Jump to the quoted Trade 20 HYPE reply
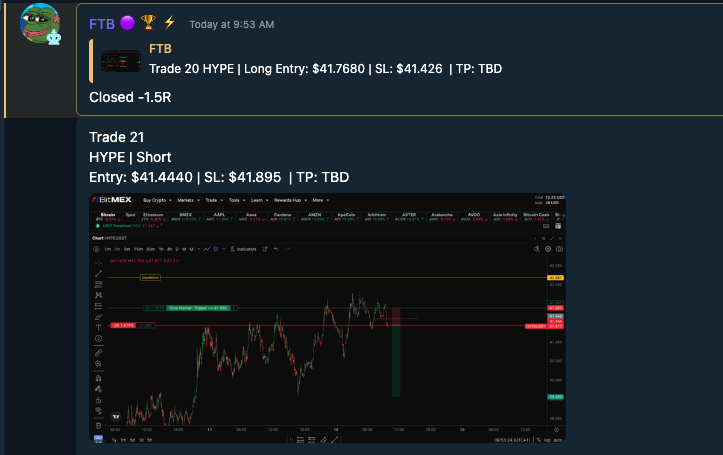This screenshot has height=455, width=723. [x=326, y=69]
